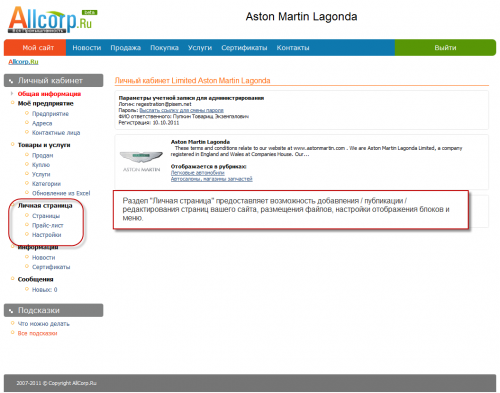The width and height of the screenshot is (500, 393).
Task: Open Сертификаты link in sidebar
Action: (x=51, y=267)
